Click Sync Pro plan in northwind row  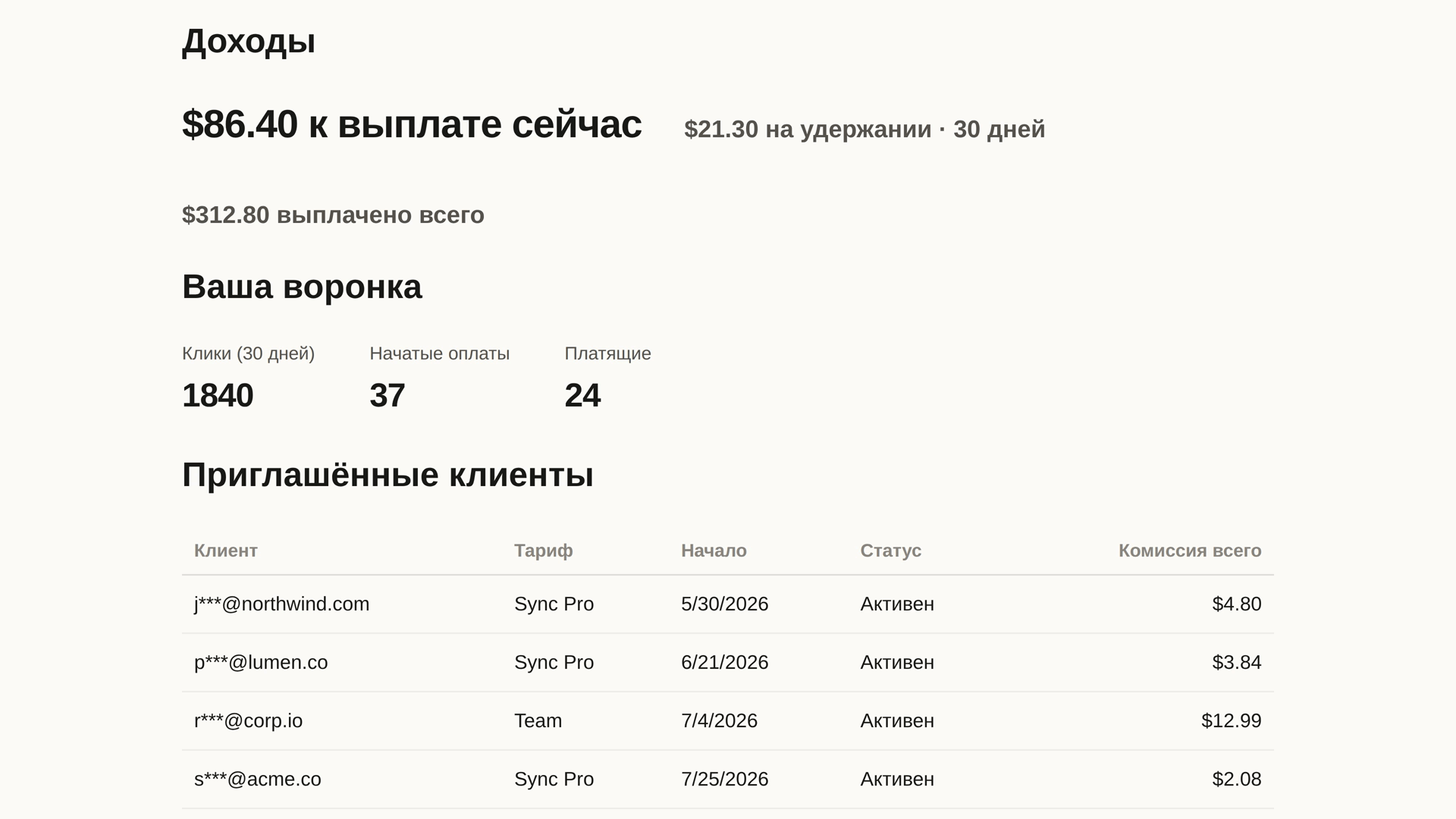tap(554, 604)
